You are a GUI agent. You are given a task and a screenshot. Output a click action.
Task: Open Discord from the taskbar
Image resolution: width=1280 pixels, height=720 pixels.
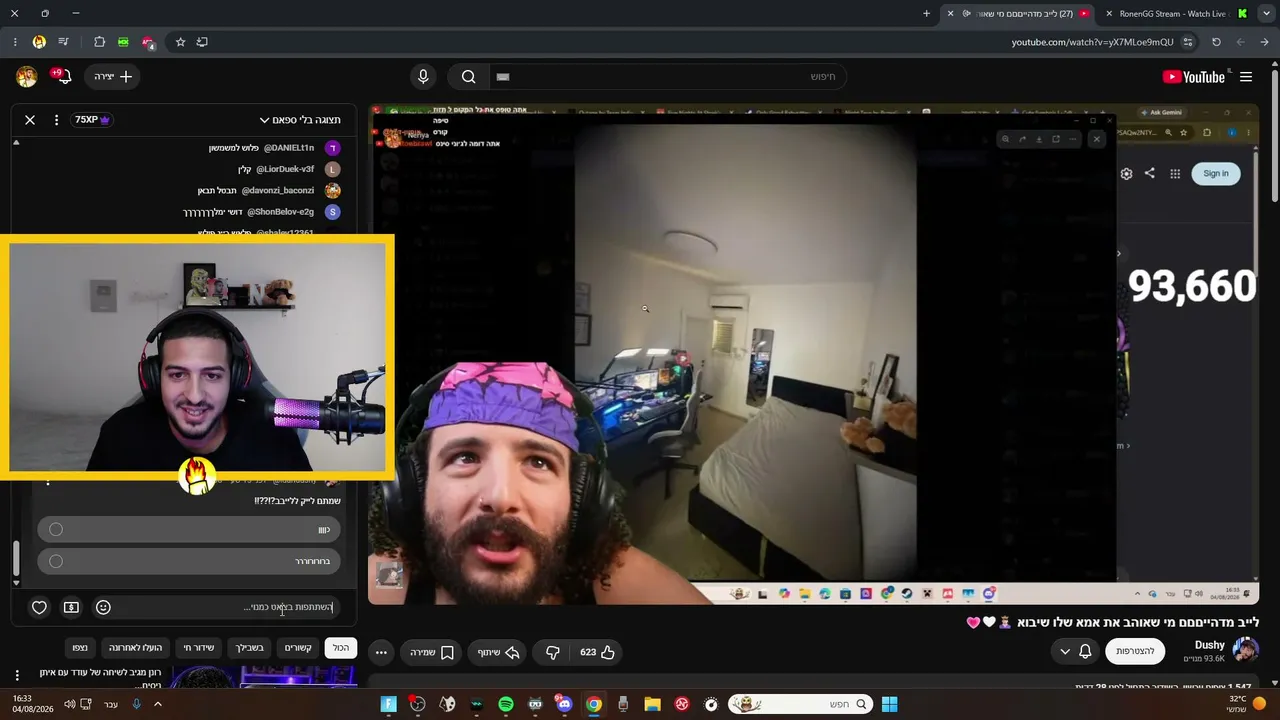pyautogui.click(x=564, y=704)
